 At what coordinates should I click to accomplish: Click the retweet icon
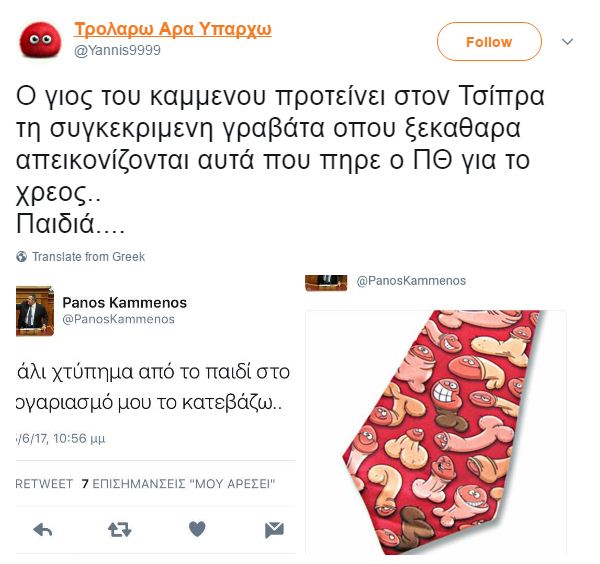click(x=120, y=530)
